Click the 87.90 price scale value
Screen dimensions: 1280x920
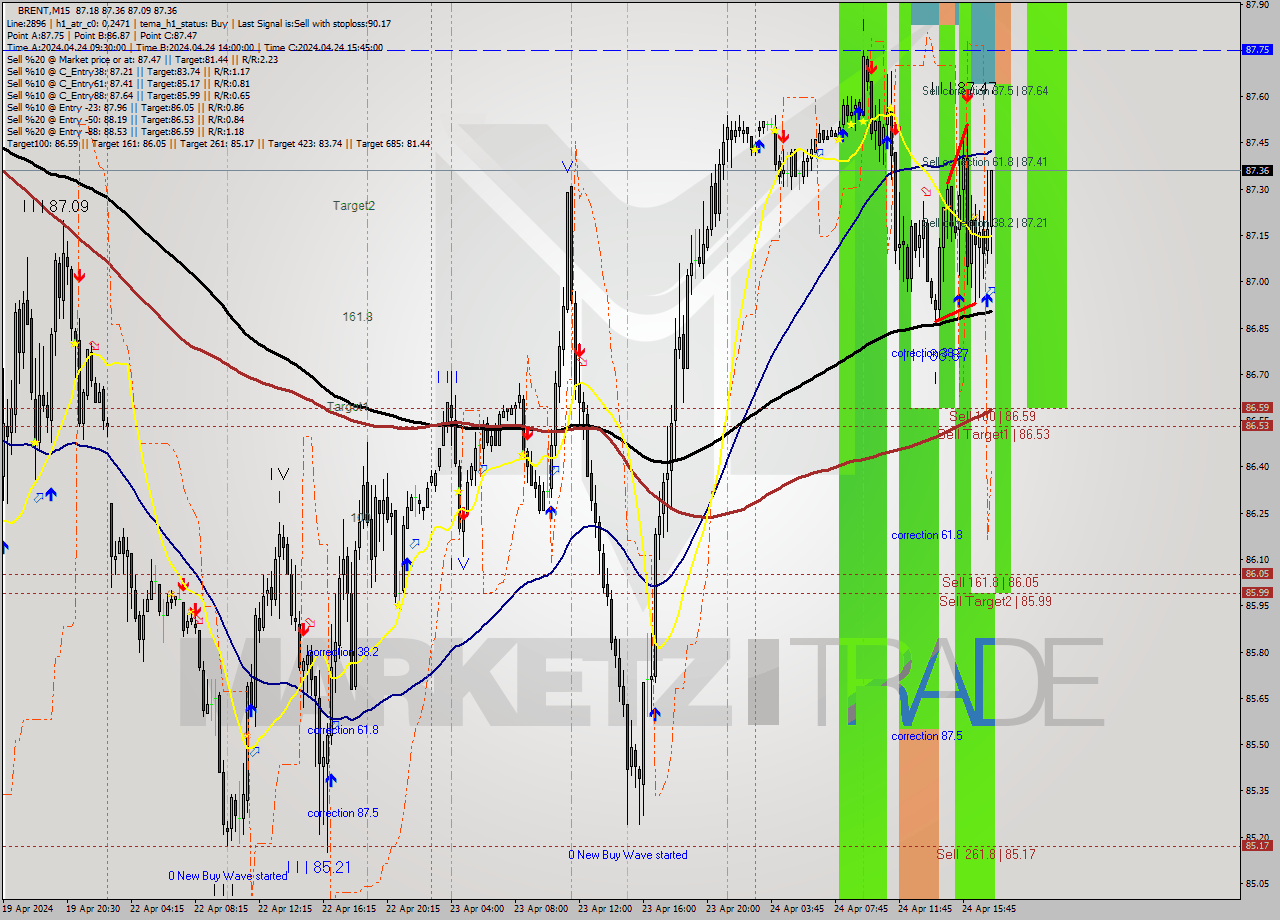pyautogui.click(x=1257, y=4)
